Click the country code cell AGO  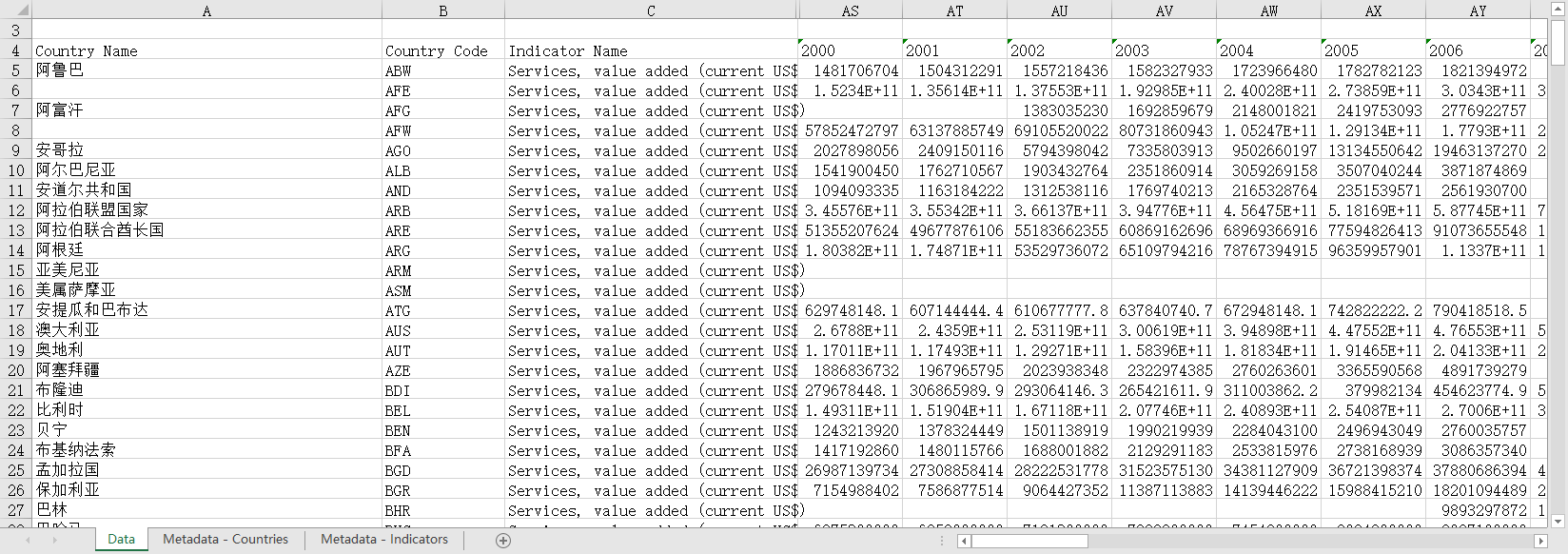tap(443, 150)
